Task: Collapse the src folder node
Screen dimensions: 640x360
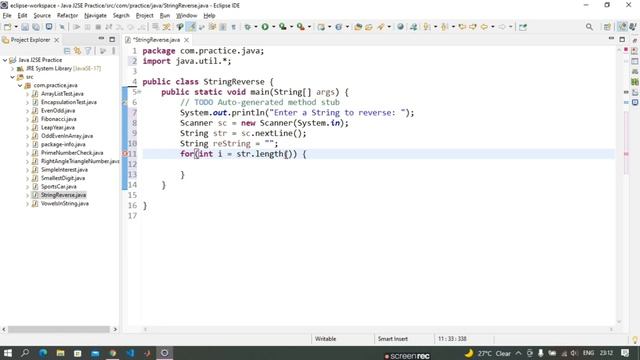Action: pyautogui.click(x=12, y=77)
